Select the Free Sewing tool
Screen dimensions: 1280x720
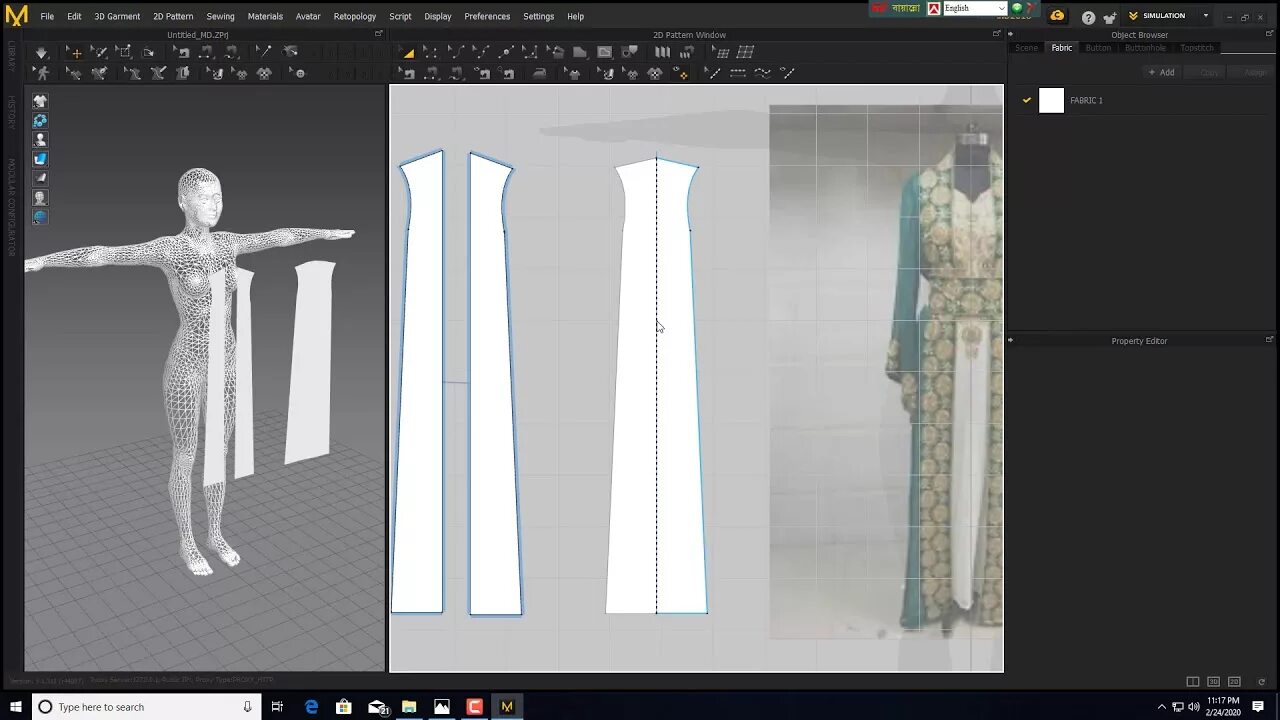457,71
